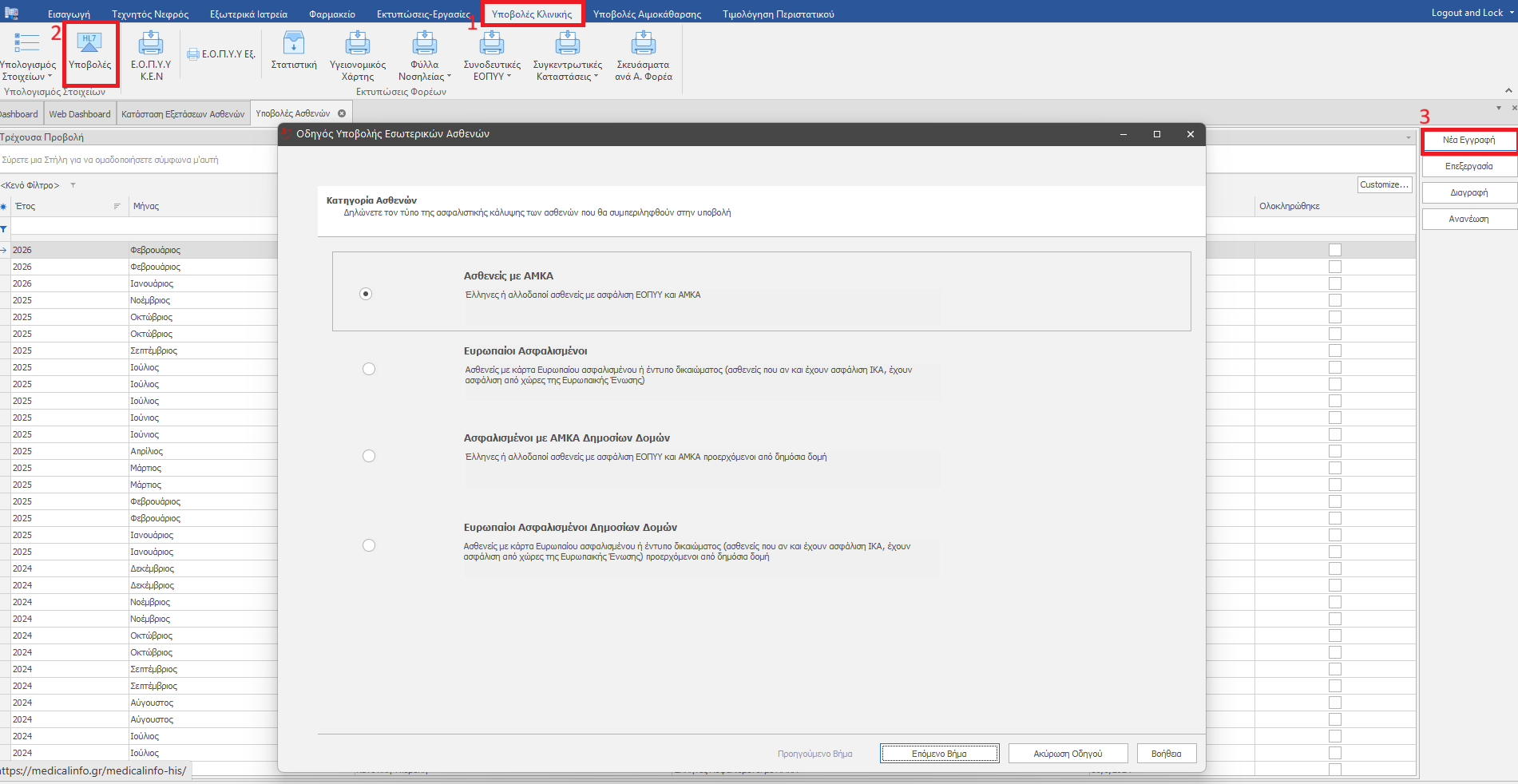Select the Ευρωπαίοι Ασφαλισμένοι radio option
The width and height of the screenshot is (1518, 784).
[369, 369]
